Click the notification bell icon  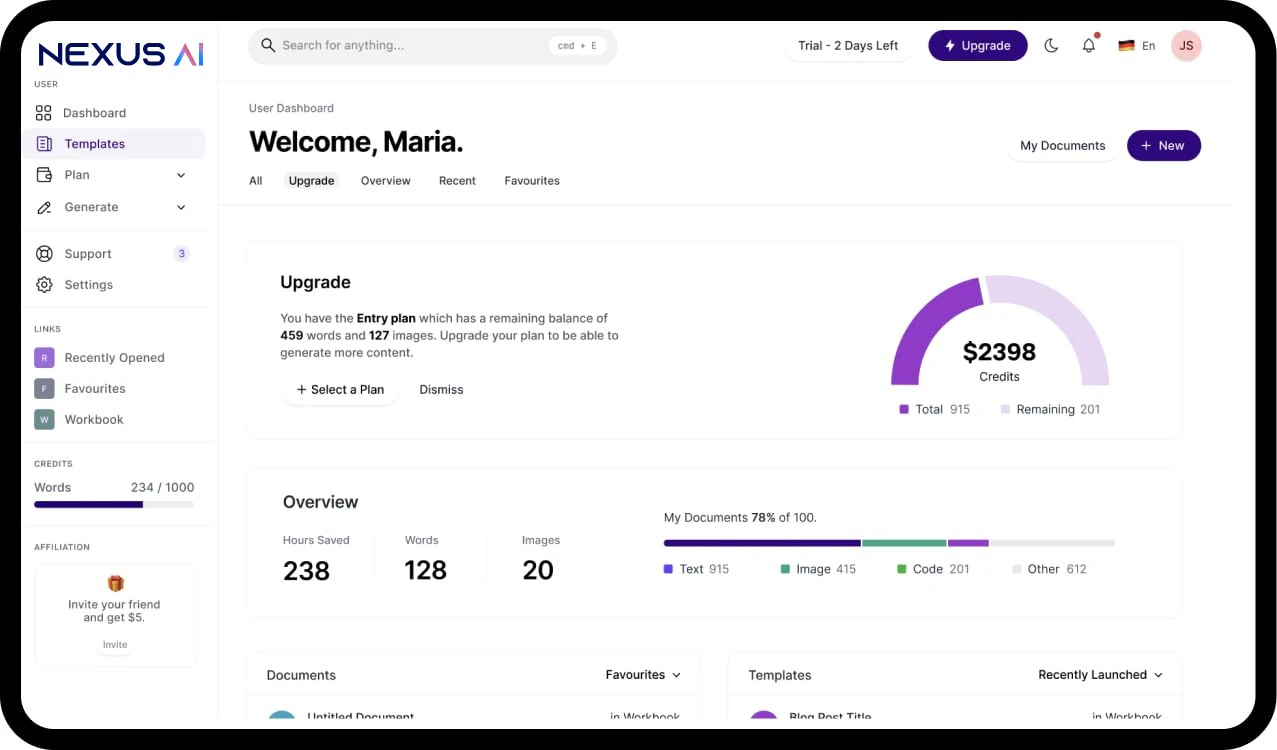tap(1088, 45)
